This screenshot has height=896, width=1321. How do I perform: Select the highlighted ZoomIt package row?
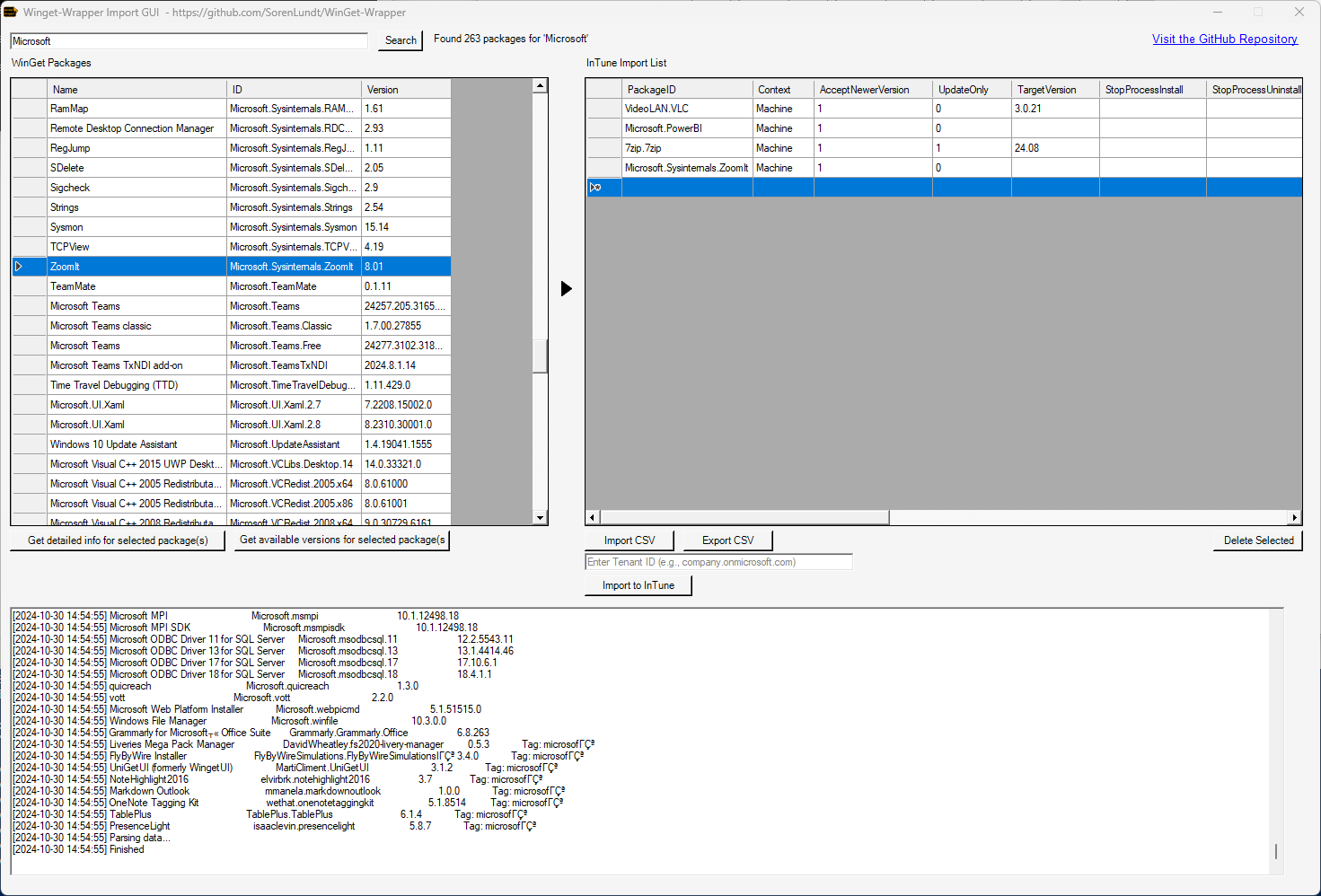[x=231, y=267]
